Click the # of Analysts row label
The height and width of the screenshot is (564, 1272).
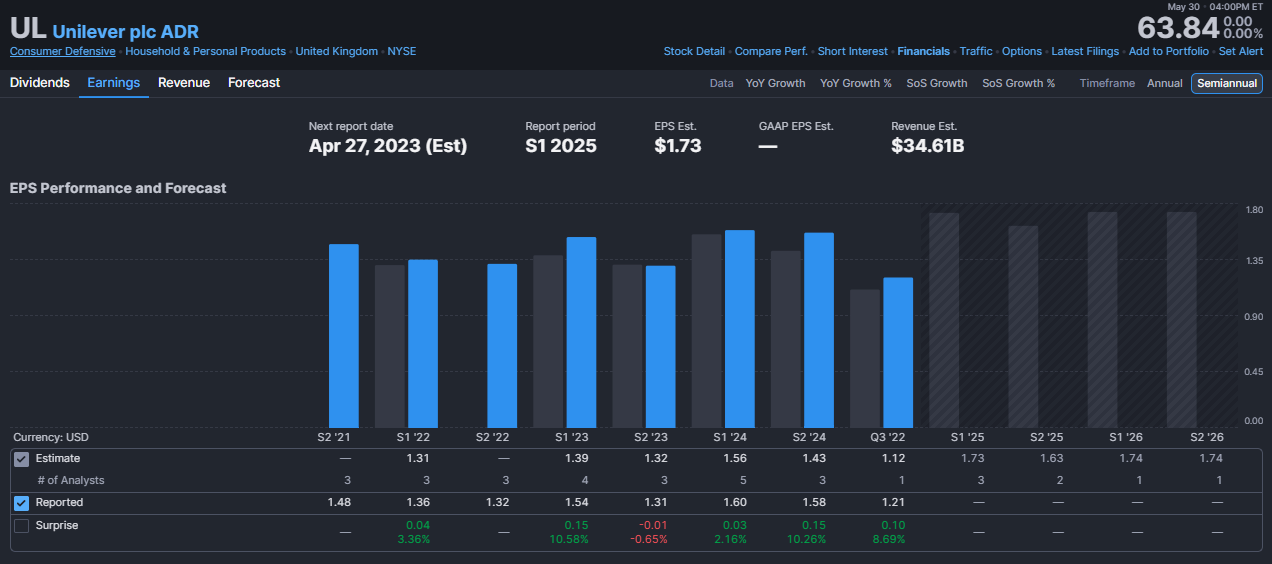point(70,481)
